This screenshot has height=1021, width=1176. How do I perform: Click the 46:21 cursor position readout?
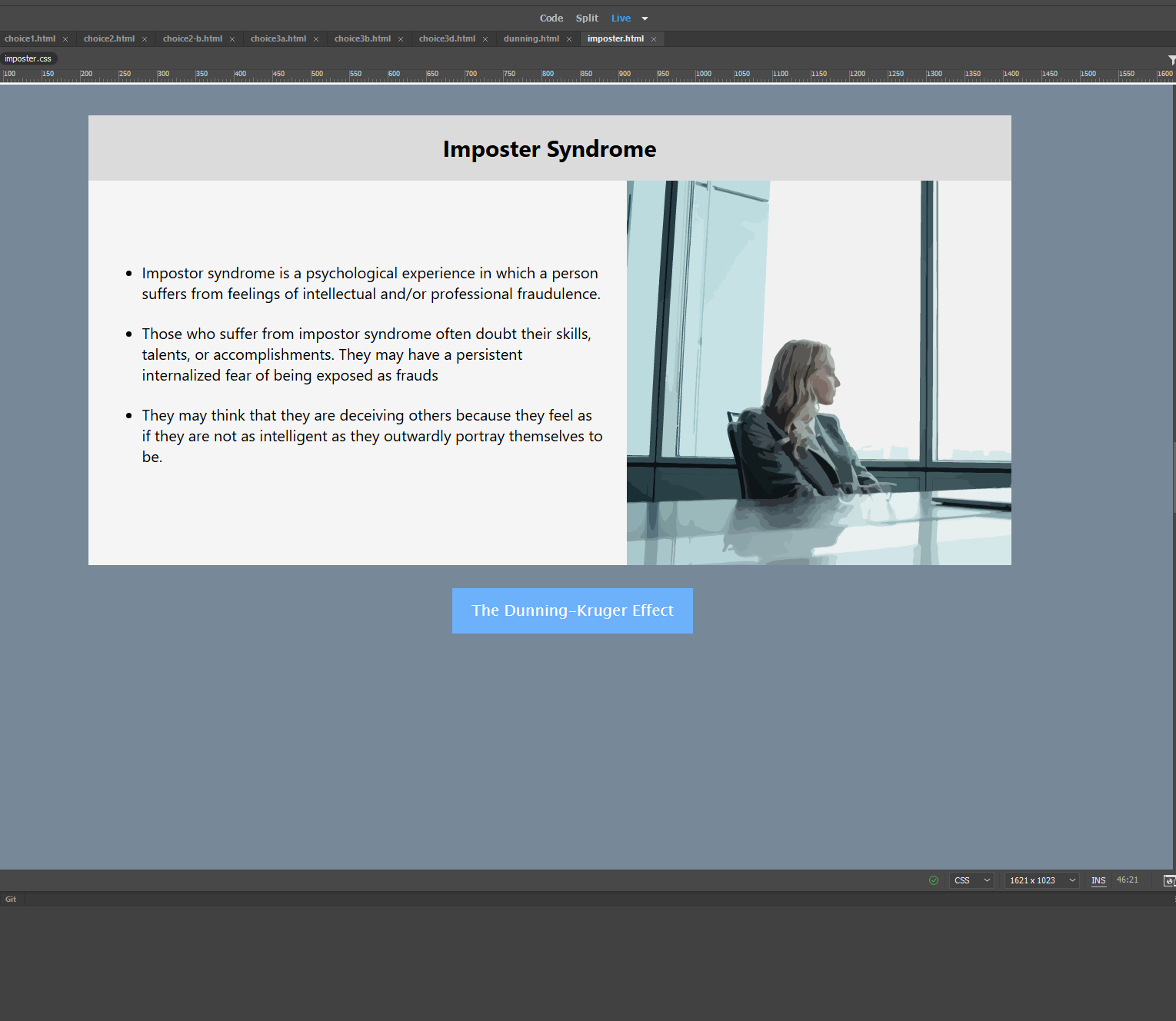click(1127, 880)
